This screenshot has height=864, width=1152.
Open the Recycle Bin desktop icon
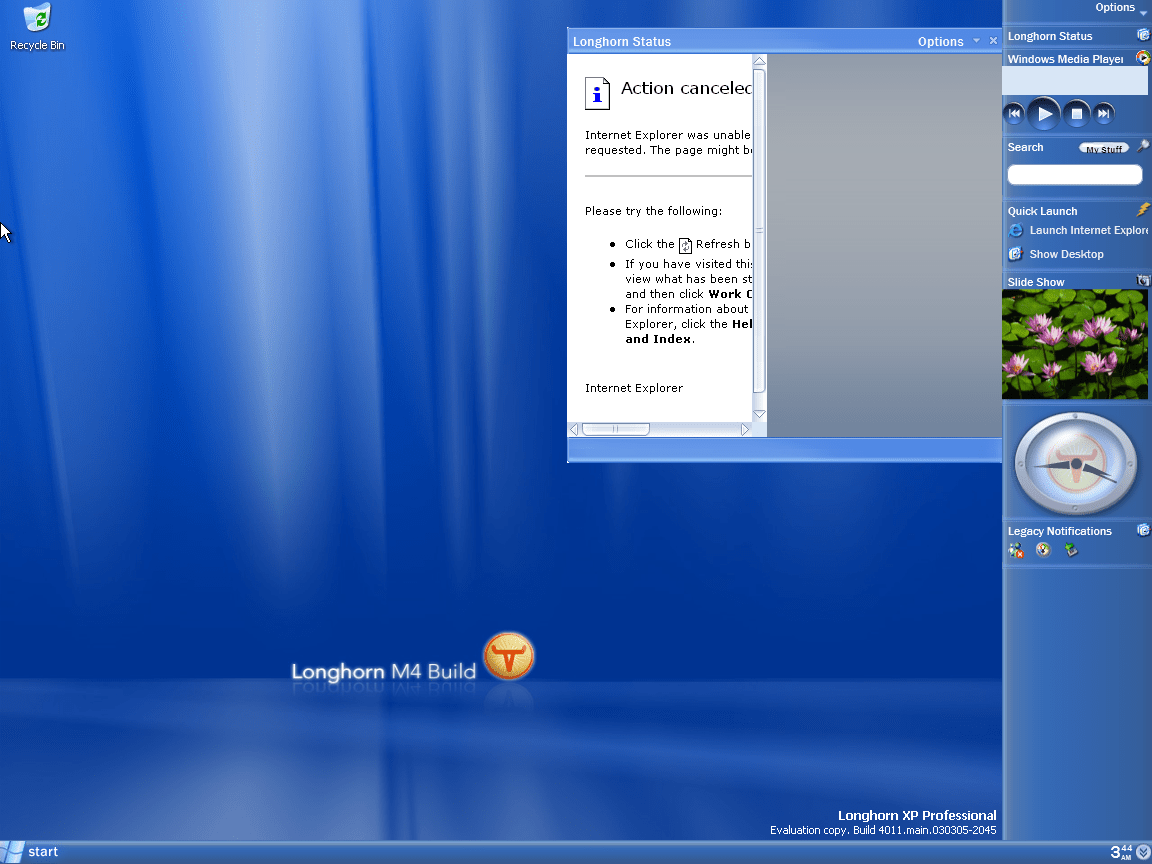(x=37, y=28)
